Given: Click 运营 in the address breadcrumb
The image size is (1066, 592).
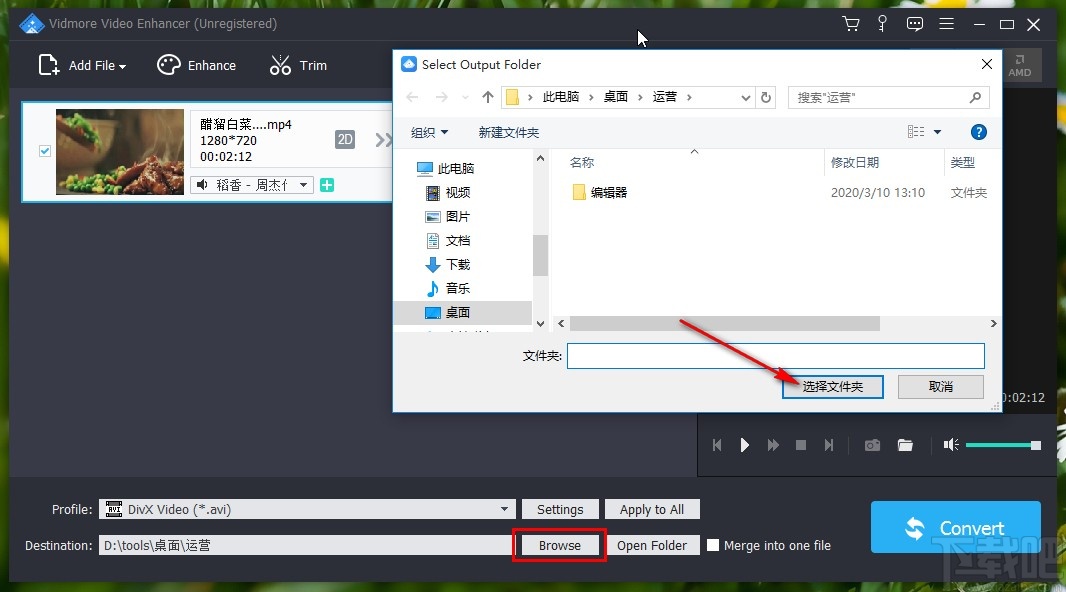Looking at the screenshot, I should coord(665,97).
